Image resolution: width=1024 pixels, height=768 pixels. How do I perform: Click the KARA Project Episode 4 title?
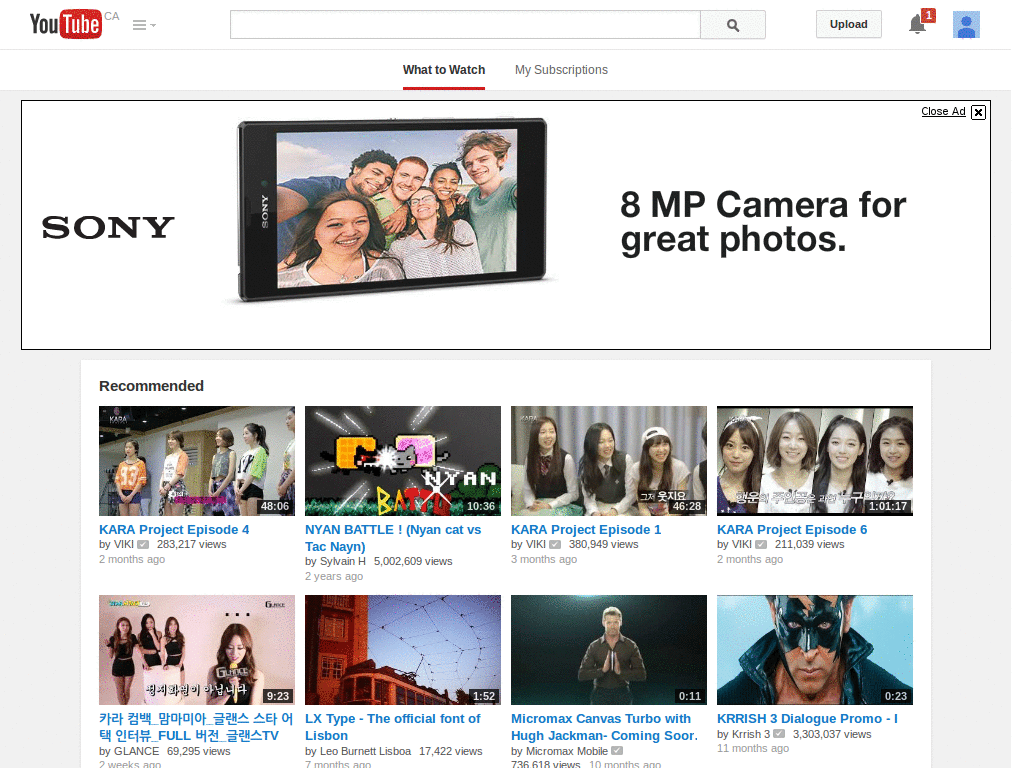click(x=174, y=530)
